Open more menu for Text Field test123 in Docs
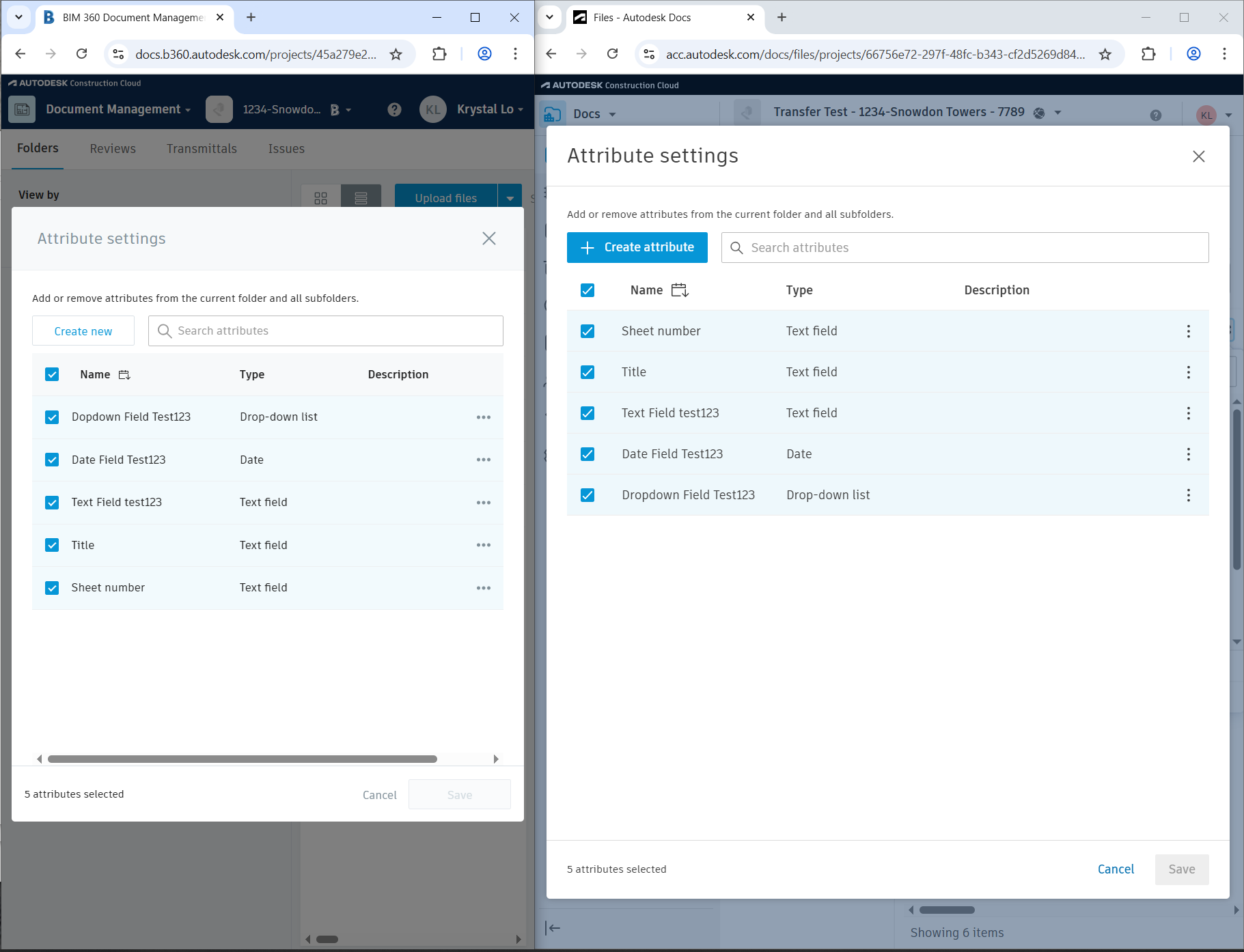This screenshot has height=952, width=1244. [x=1189, y=413]
